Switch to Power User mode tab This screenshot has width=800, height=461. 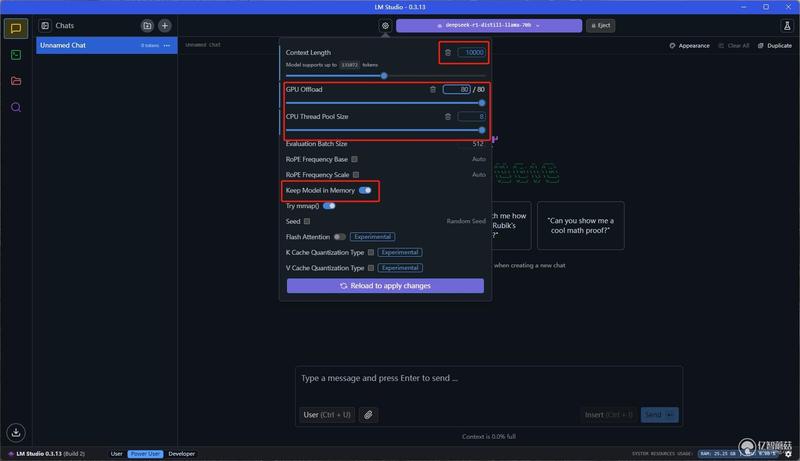click(145, 454)
